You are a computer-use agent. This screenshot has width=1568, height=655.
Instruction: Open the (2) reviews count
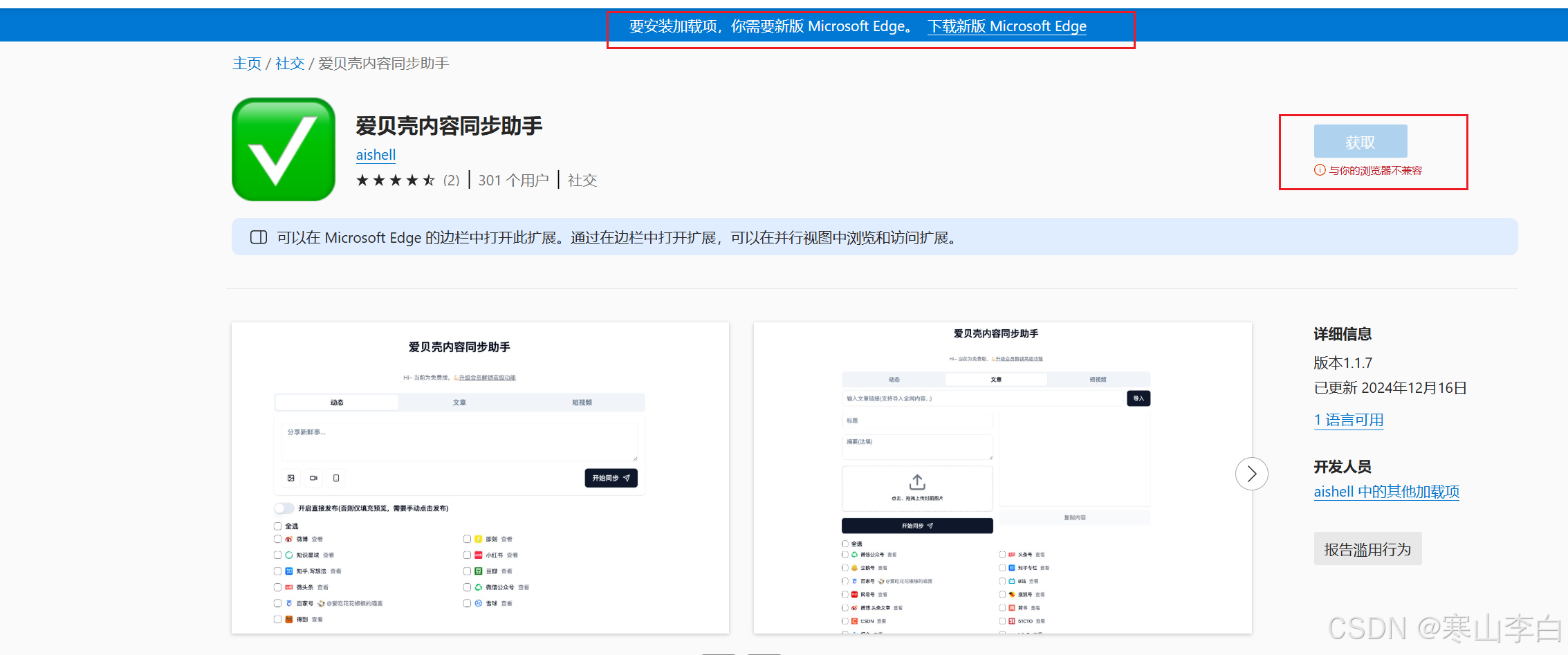point(452,181)
